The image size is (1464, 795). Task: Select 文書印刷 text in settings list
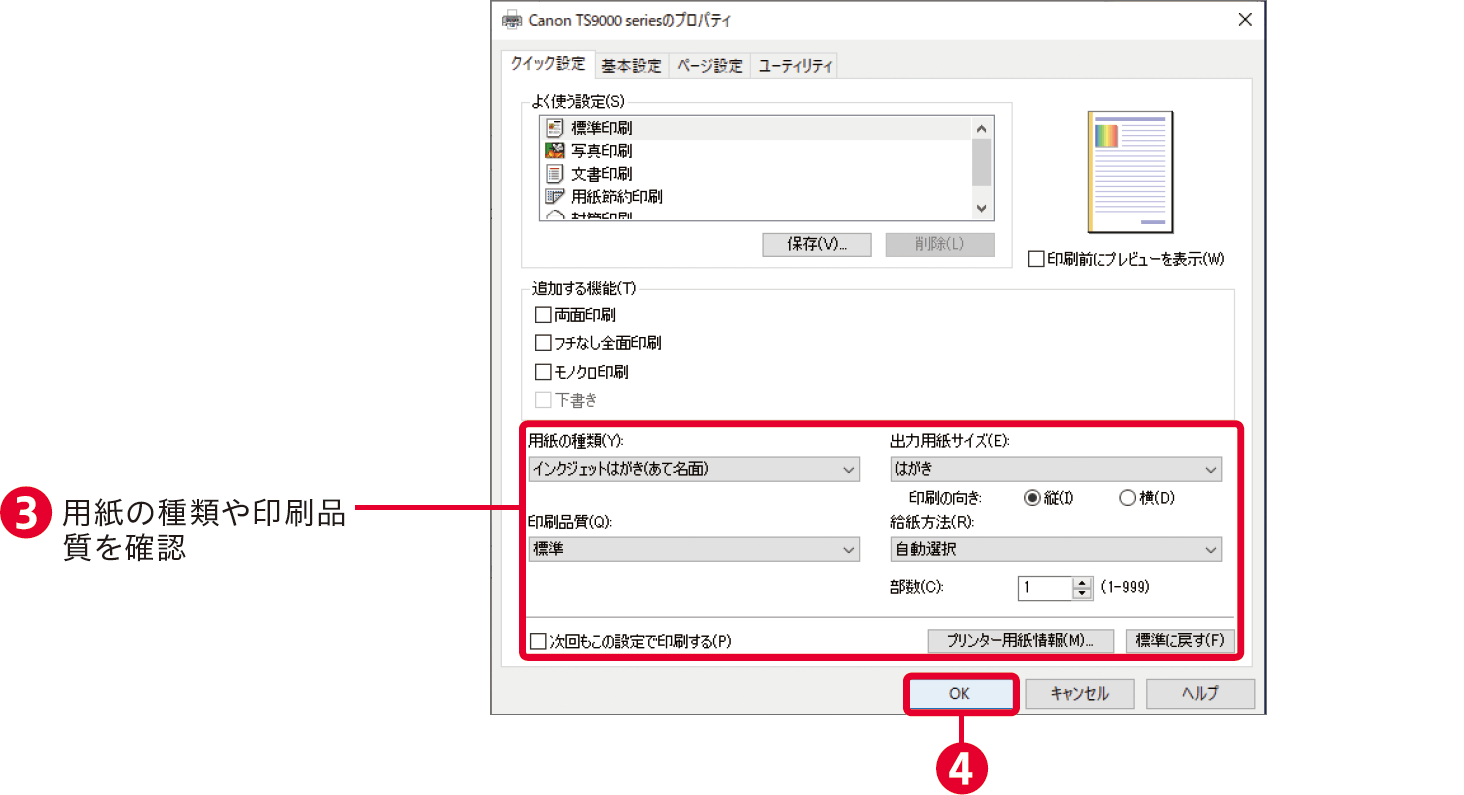(x=601, y=174)
